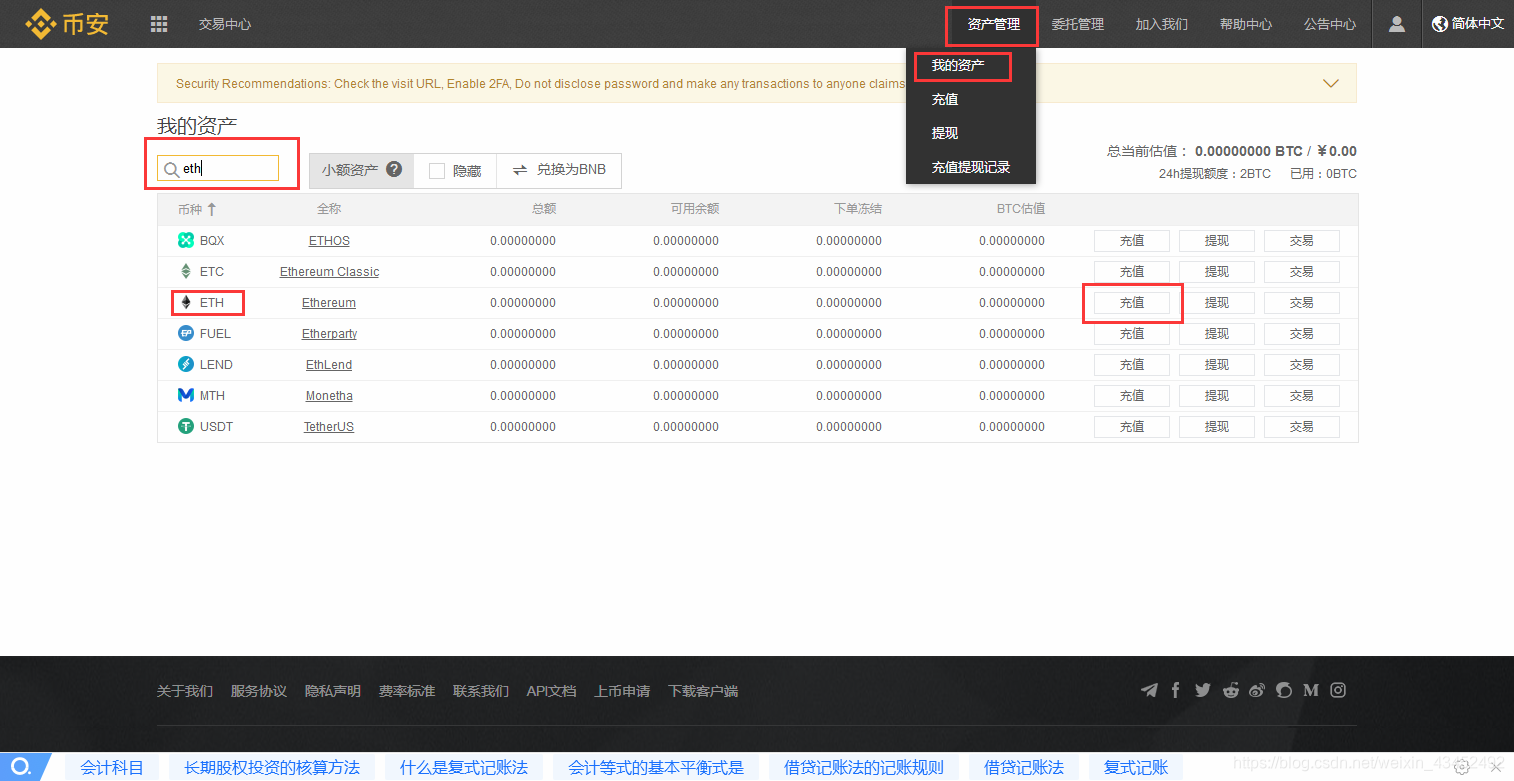Open the 下载客户端 footer link
Viewport: 1514px width, 781px height.
click(703, 691)
